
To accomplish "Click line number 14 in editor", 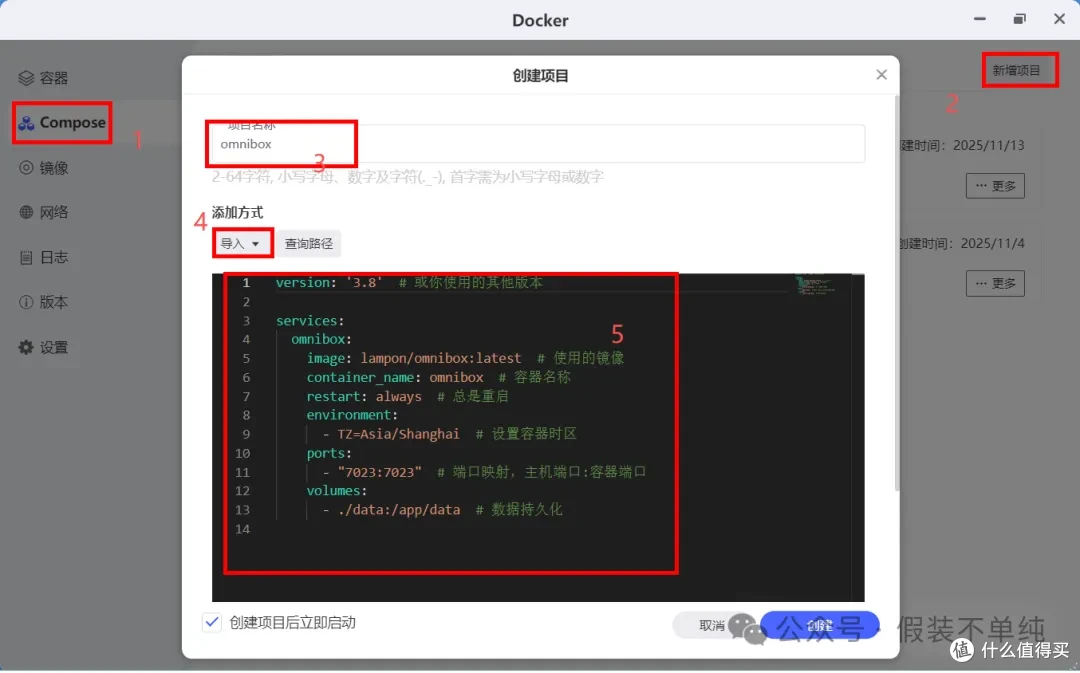I will tap(242, 530).
